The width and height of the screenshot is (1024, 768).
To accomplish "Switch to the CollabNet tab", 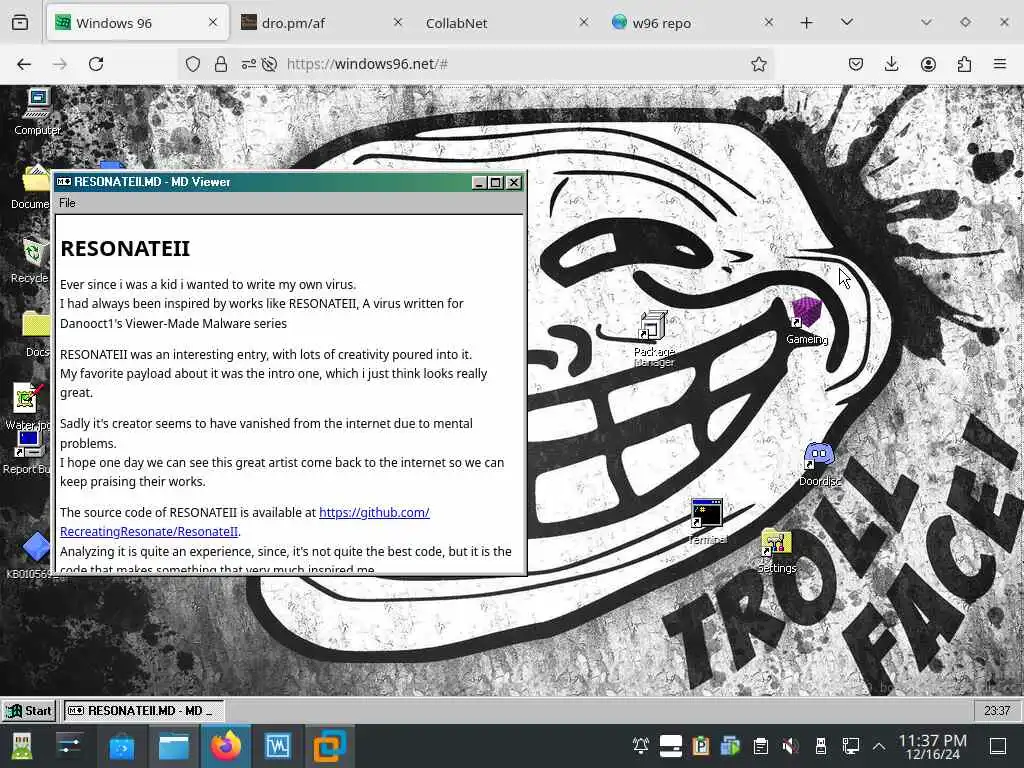I will click(x=505, y=23).
